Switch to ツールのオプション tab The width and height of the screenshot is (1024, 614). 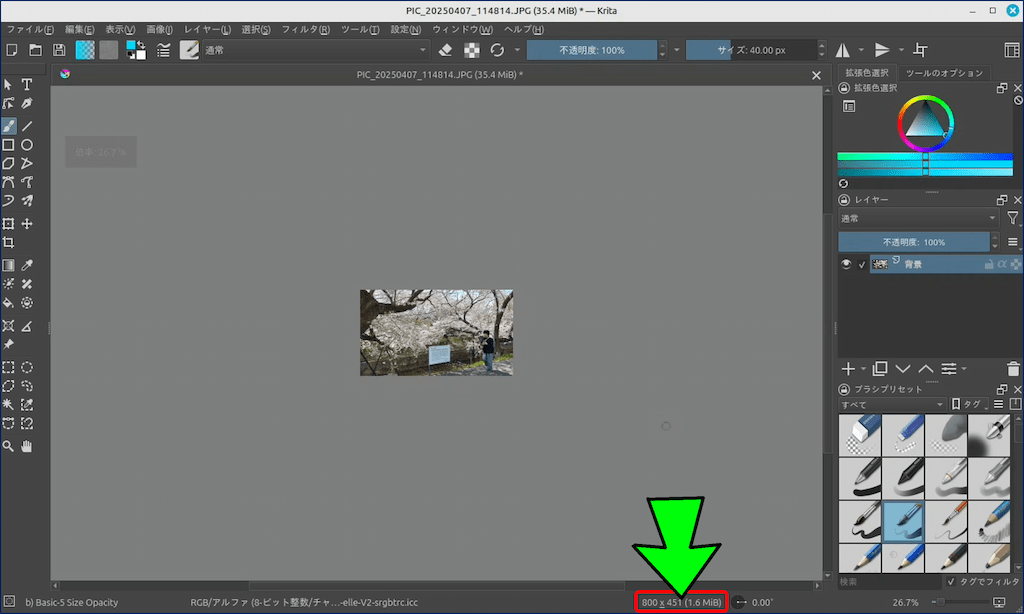943,73
